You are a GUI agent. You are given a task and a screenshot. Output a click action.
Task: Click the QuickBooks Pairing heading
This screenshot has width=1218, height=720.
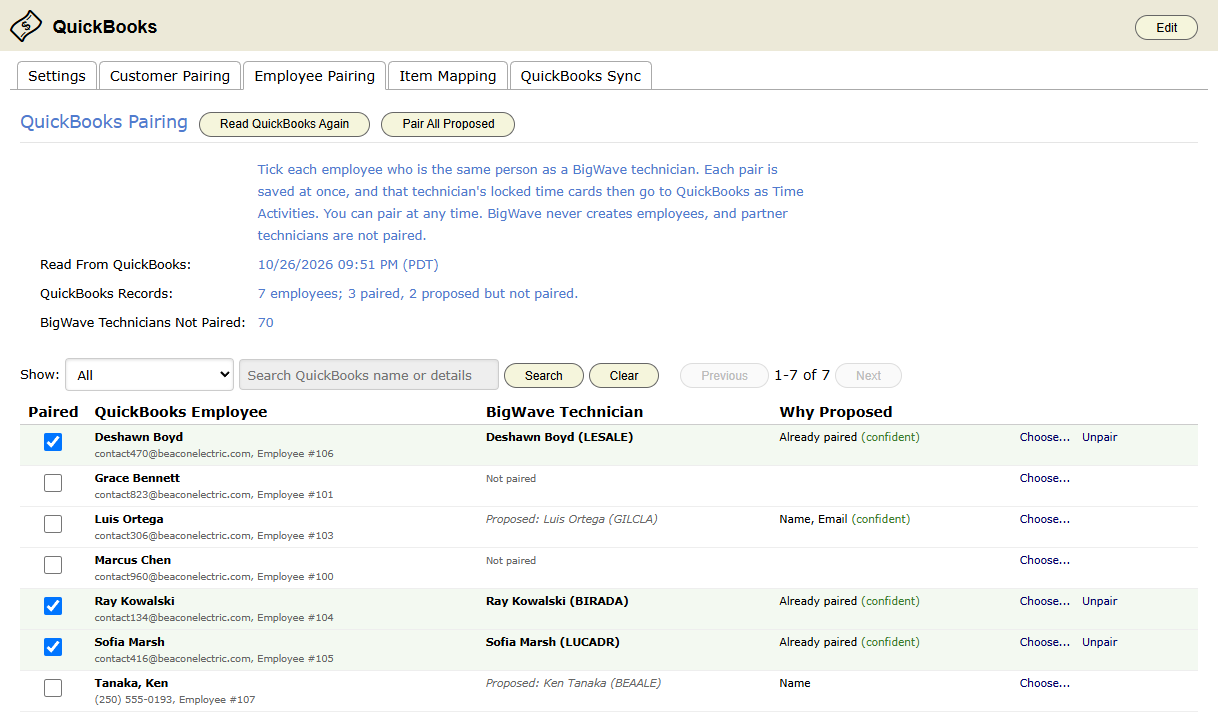(x=104, y=122)
